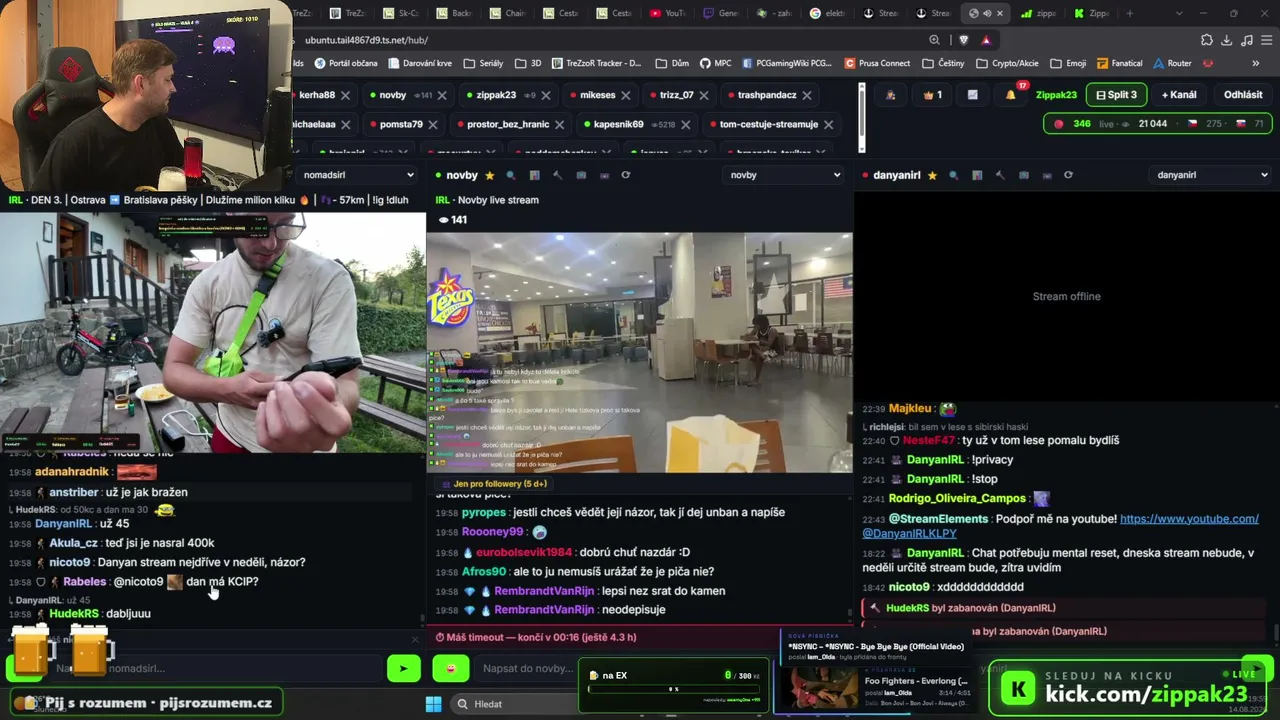Click the zoom magnifier icon in address bar
The image size is (1280, 720).
pos(934,40)
